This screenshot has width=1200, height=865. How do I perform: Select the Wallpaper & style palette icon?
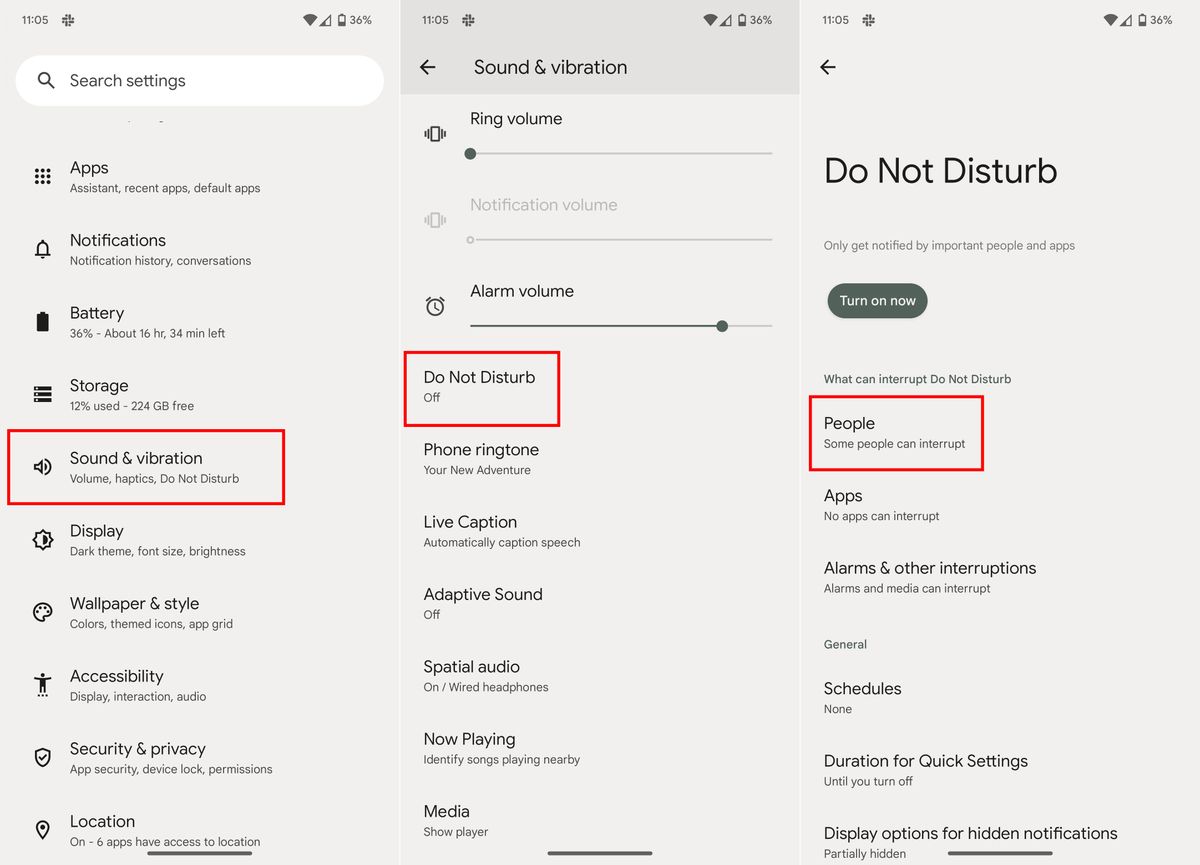42,612
